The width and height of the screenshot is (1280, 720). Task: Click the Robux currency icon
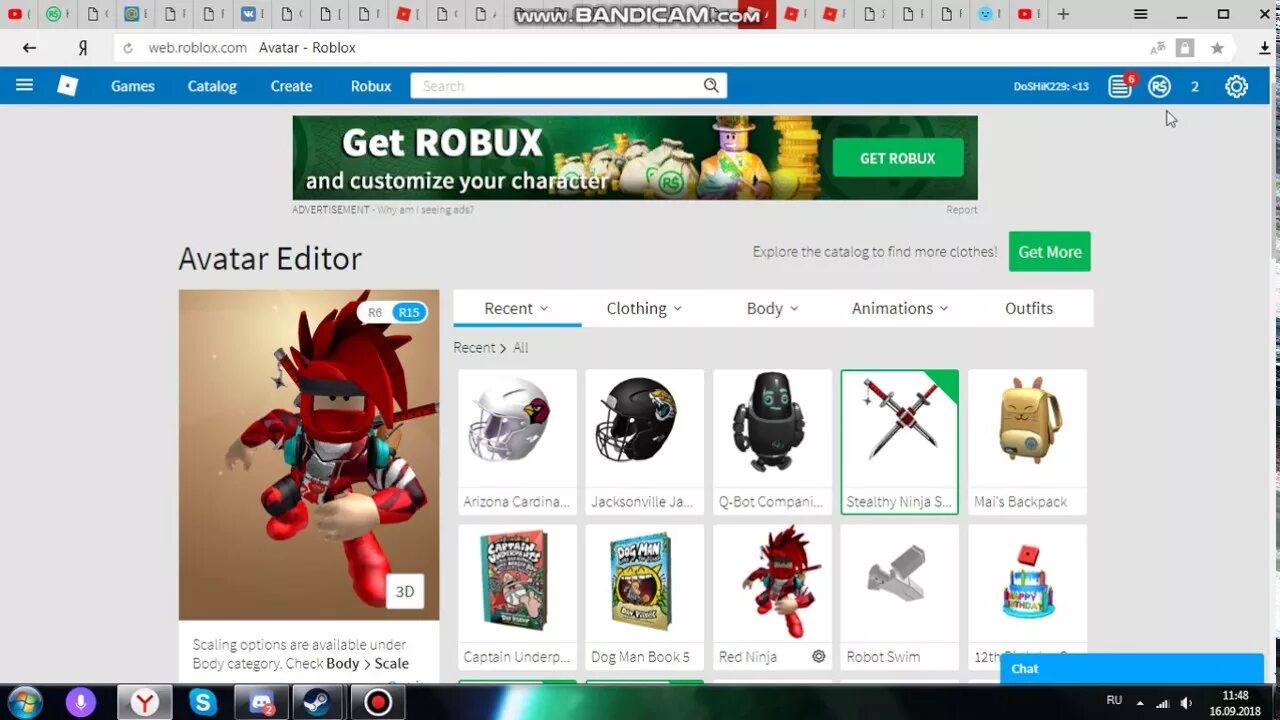(x=1159, y=87)
